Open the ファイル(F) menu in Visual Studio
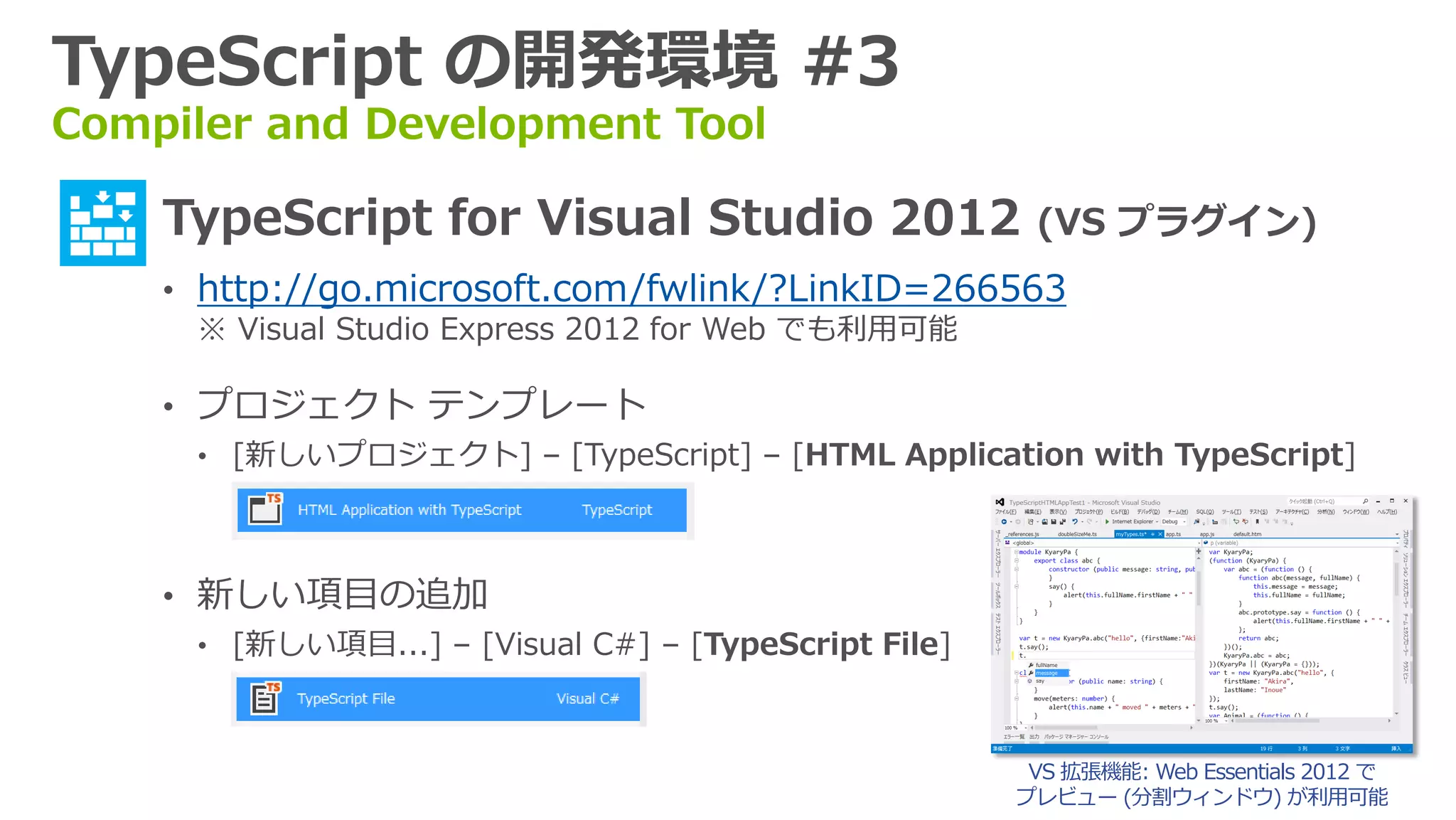Image resolution: width=1456 pixels, height=820 pixels. [1006, 512]
